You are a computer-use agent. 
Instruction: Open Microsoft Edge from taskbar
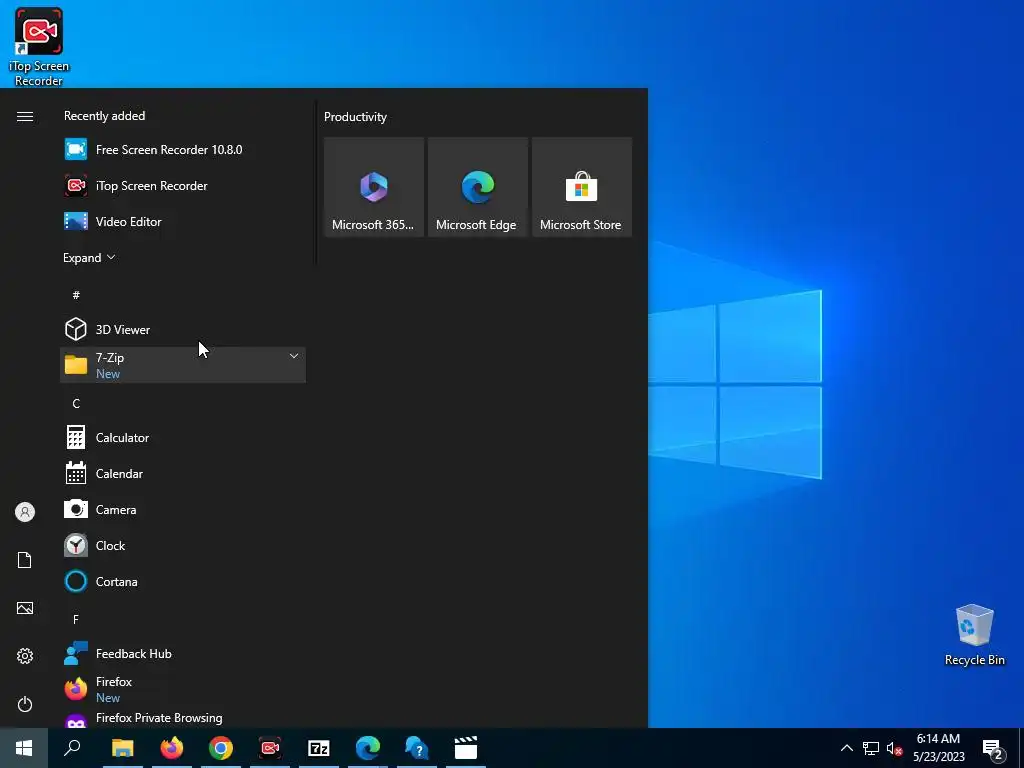(368, 748)
